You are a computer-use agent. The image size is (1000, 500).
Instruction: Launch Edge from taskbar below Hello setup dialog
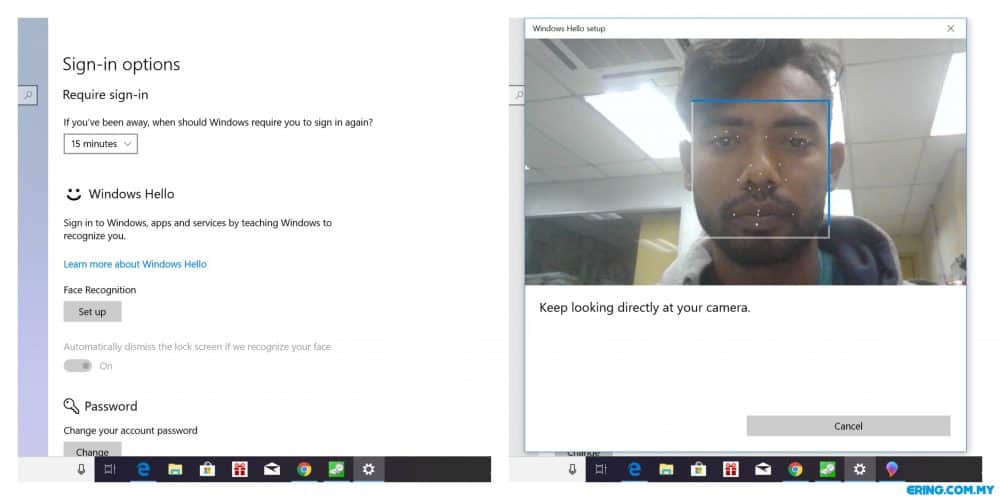pyautogui.click(x=635, y=470)
